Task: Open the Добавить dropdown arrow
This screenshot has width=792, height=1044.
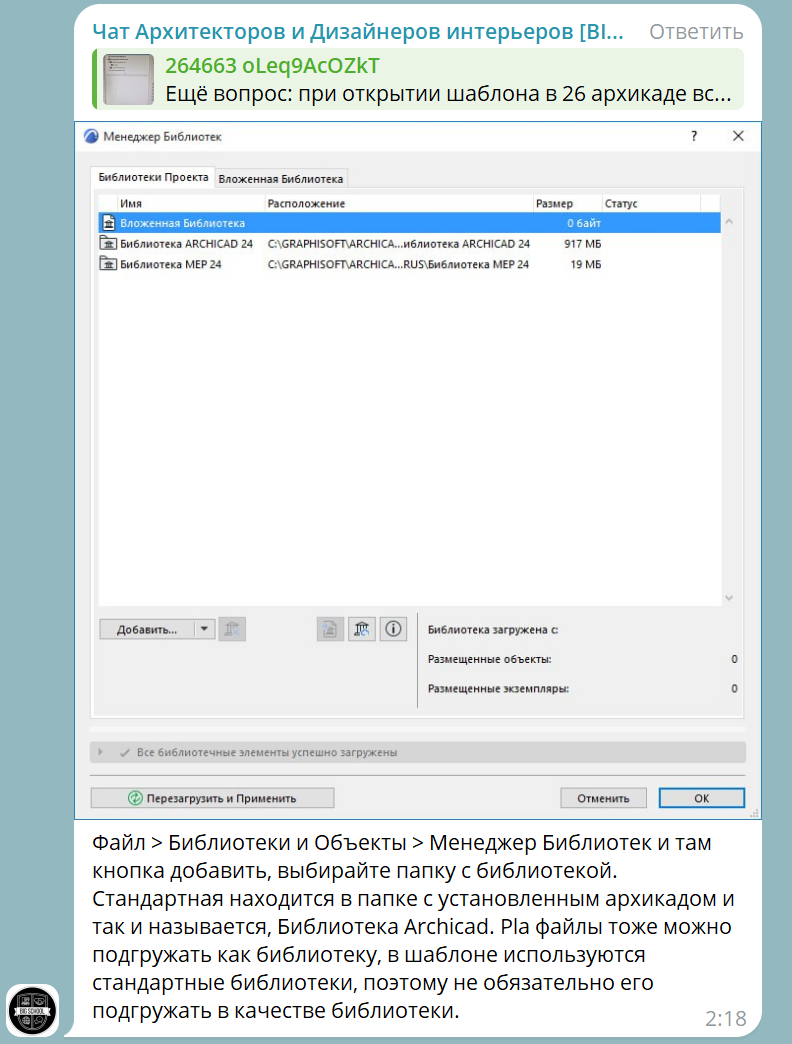Action: coord(204,629)
